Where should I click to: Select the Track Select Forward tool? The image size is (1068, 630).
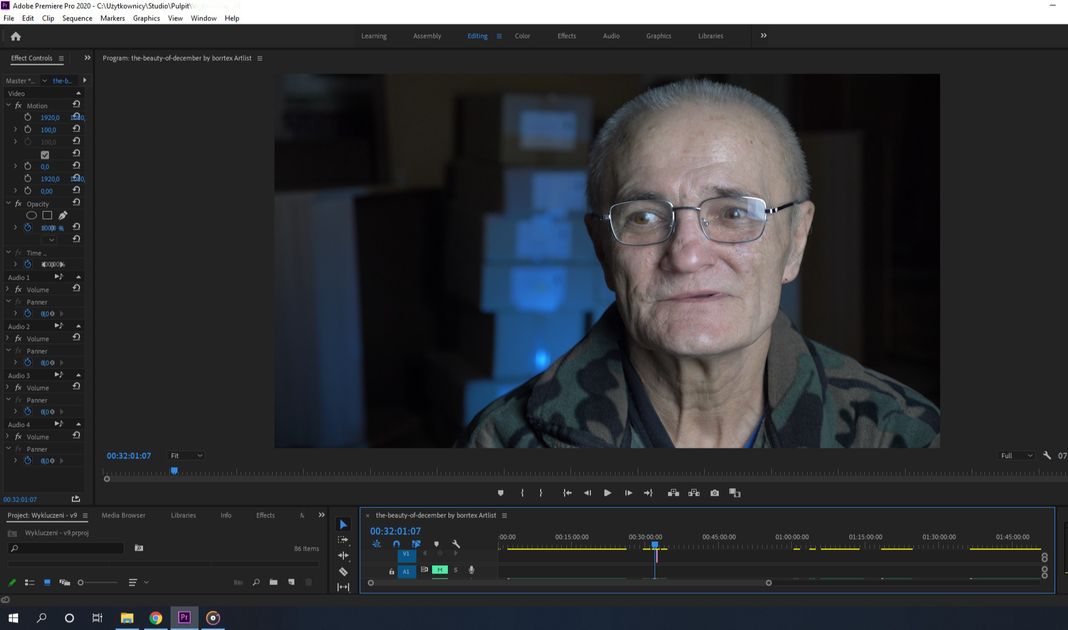tap(344, 540)
